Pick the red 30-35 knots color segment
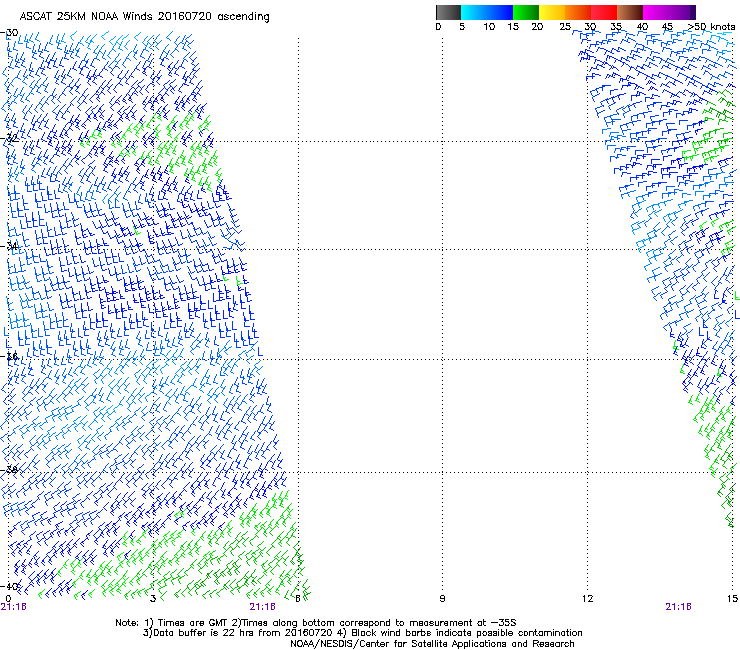The width and height of the screenshot is (740, 650). pos(604,12)
